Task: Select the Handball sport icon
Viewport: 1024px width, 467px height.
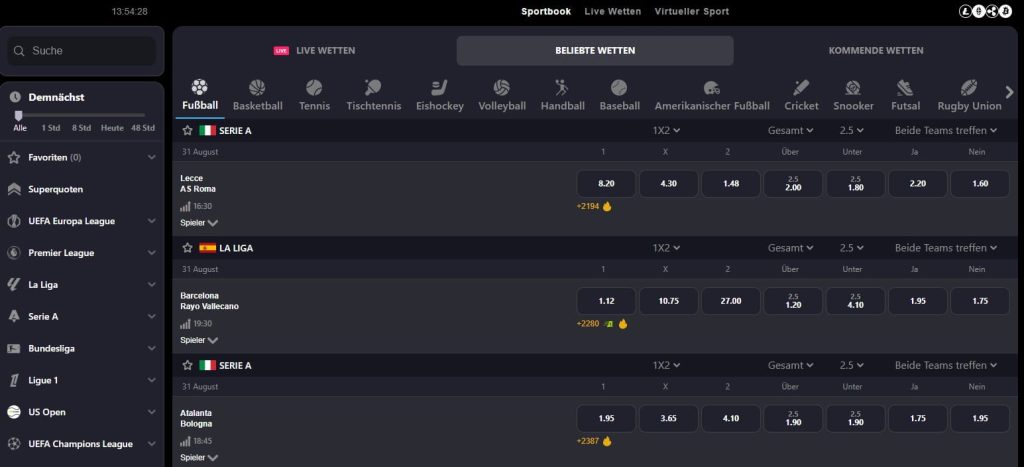Action: point(562,87)
